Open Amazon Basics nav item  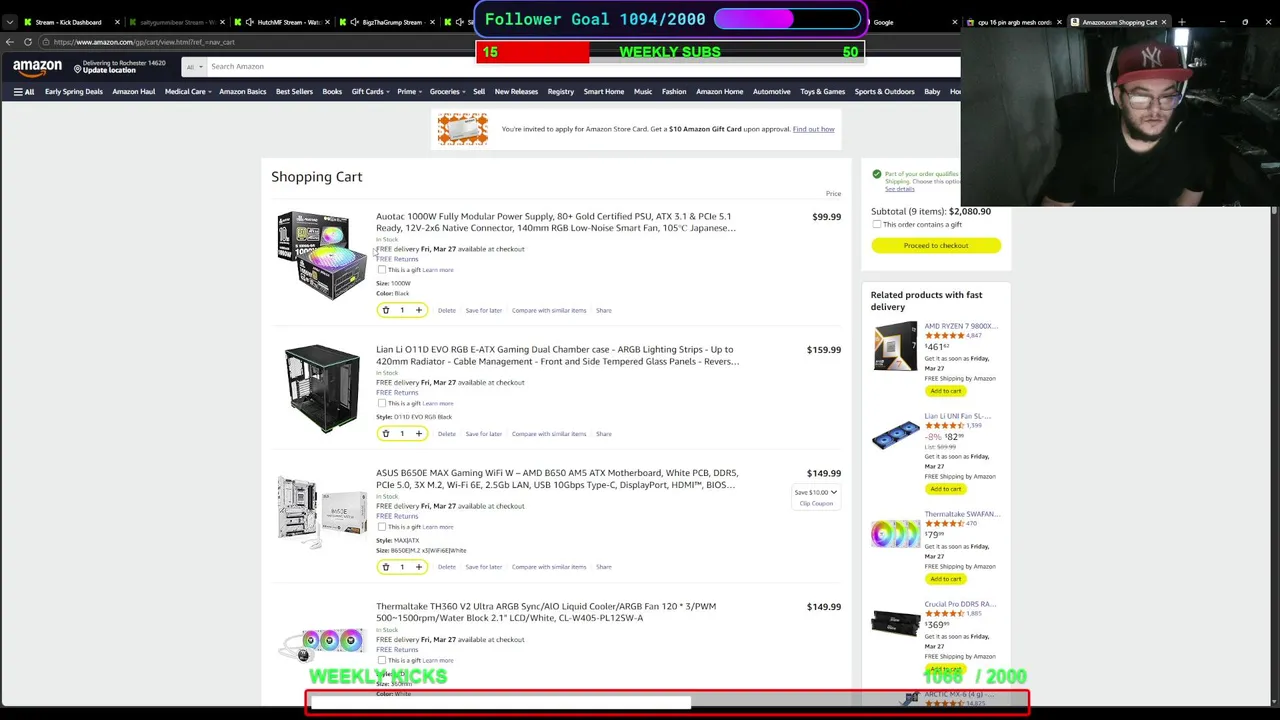(x=243, y=92)
